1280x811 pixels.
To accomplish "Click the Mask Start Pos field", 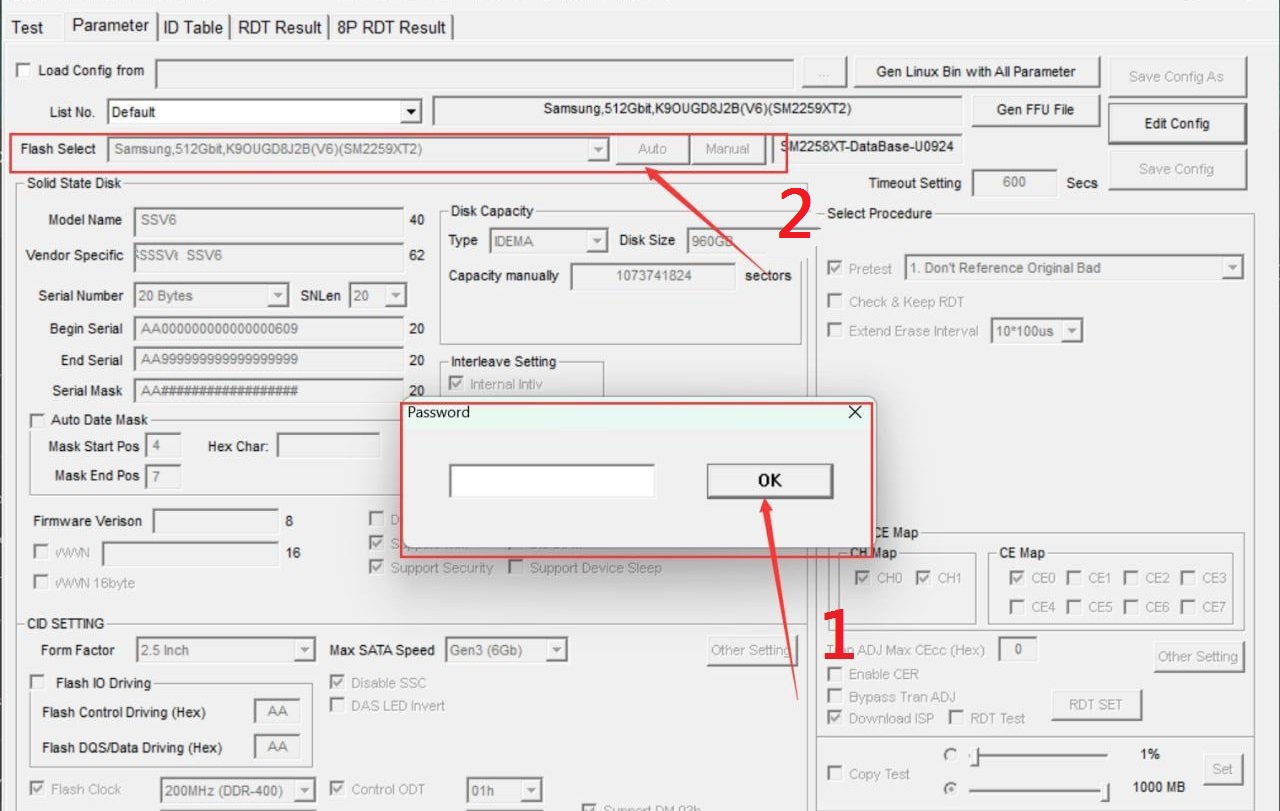I will tap(163, 445).
